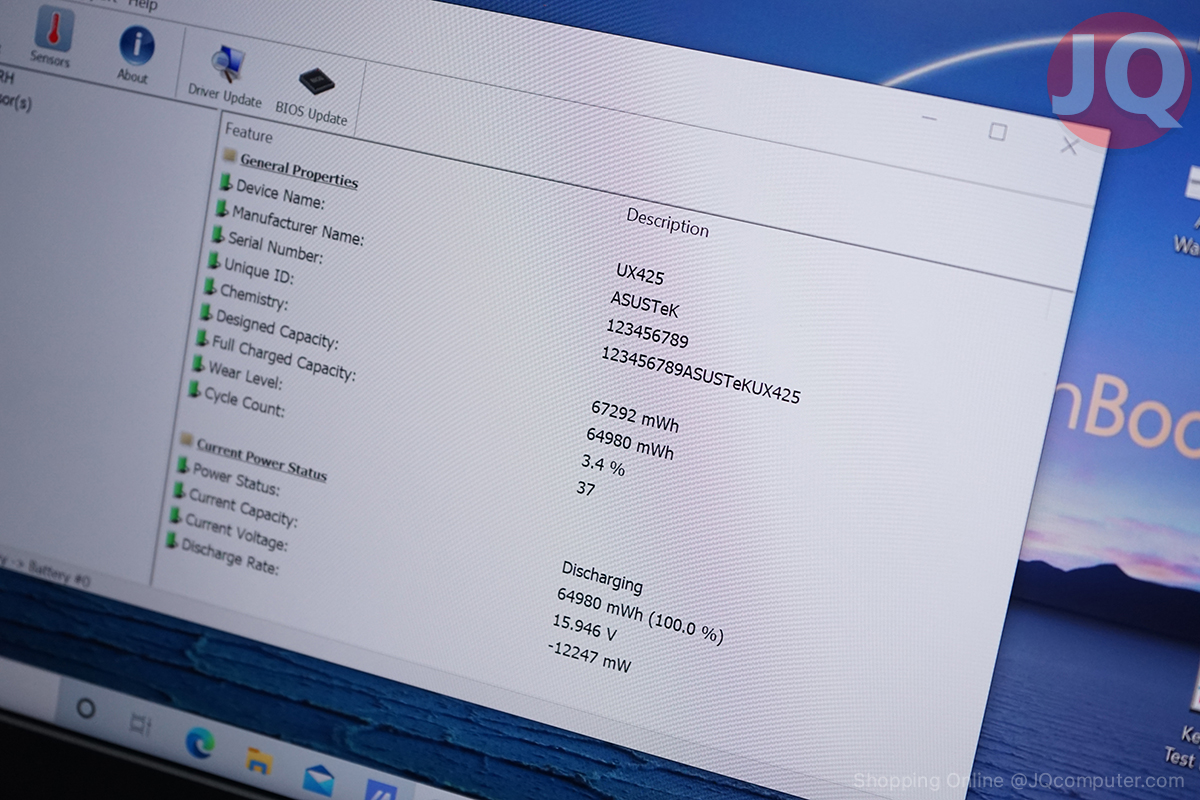
Task: Click the Feature column header
Action: coord(249,132)
